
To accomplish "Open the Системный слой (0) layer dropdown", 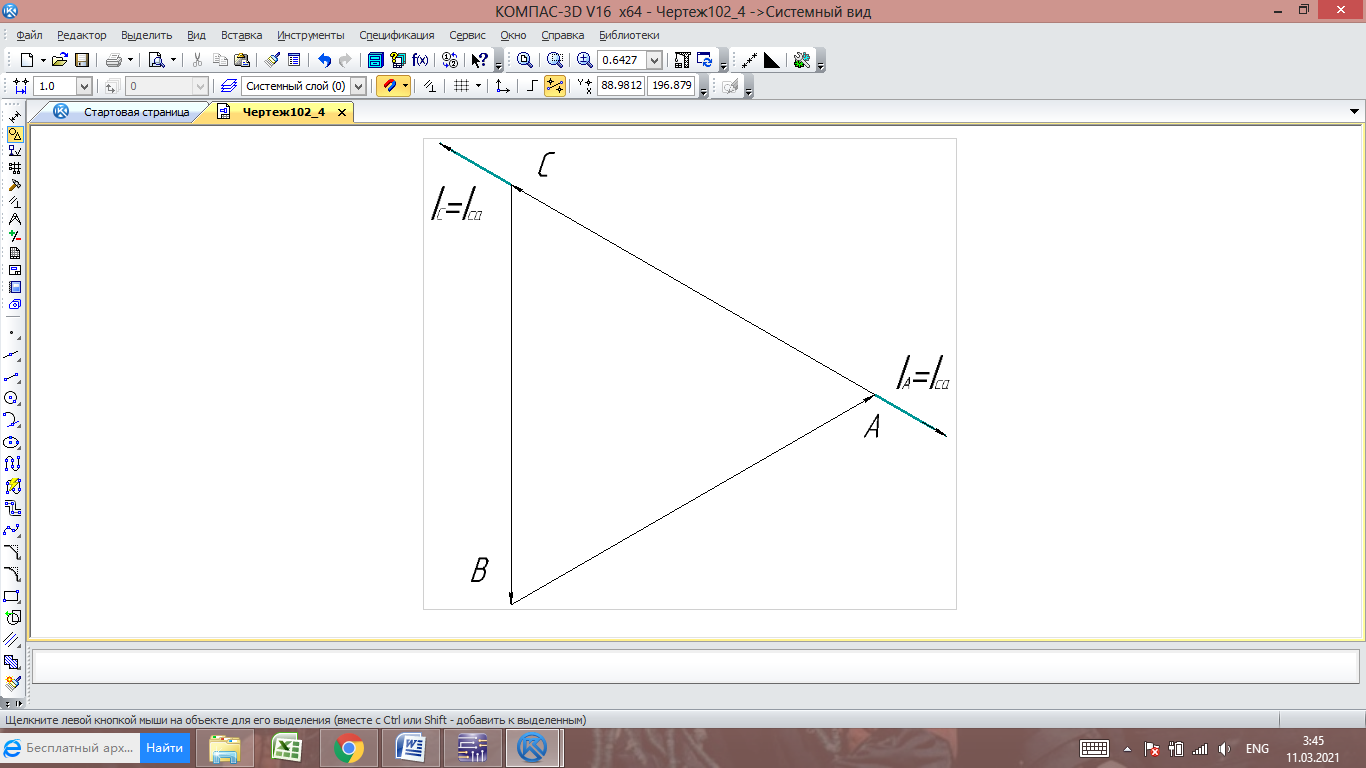I will point(358,86).
